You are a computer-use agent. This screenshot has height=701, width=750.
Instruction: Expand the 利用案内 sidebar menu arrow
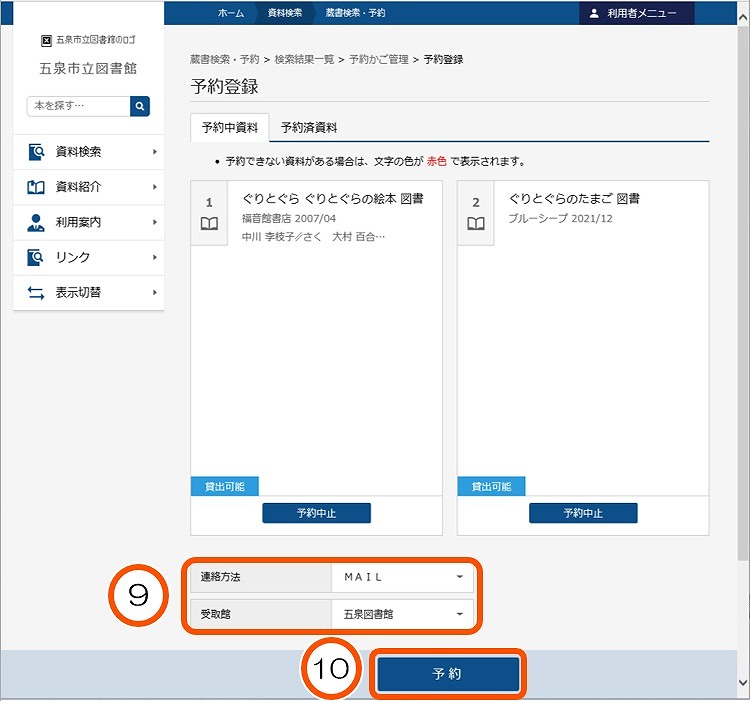(x=154, y=222)
